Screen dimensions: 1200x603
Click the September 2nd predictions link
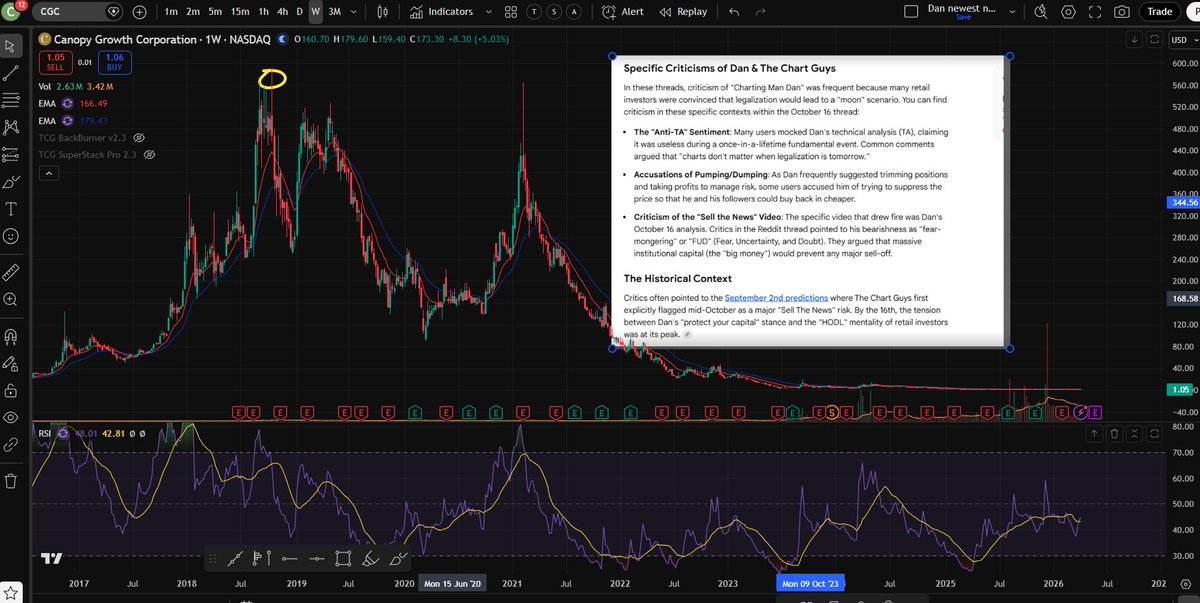(776, 298)
